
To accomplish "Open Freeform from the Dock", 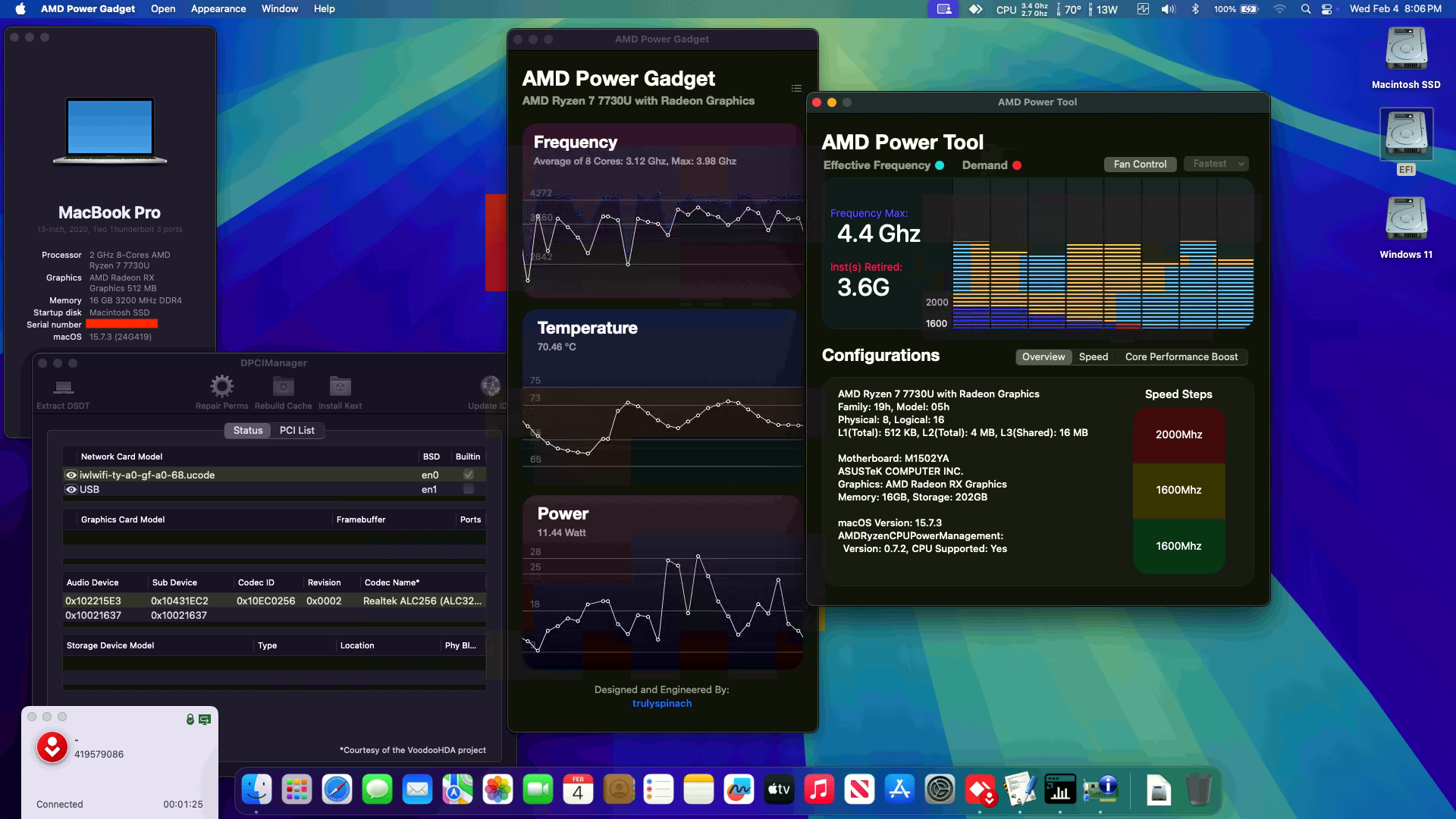I will coord(739,790).
